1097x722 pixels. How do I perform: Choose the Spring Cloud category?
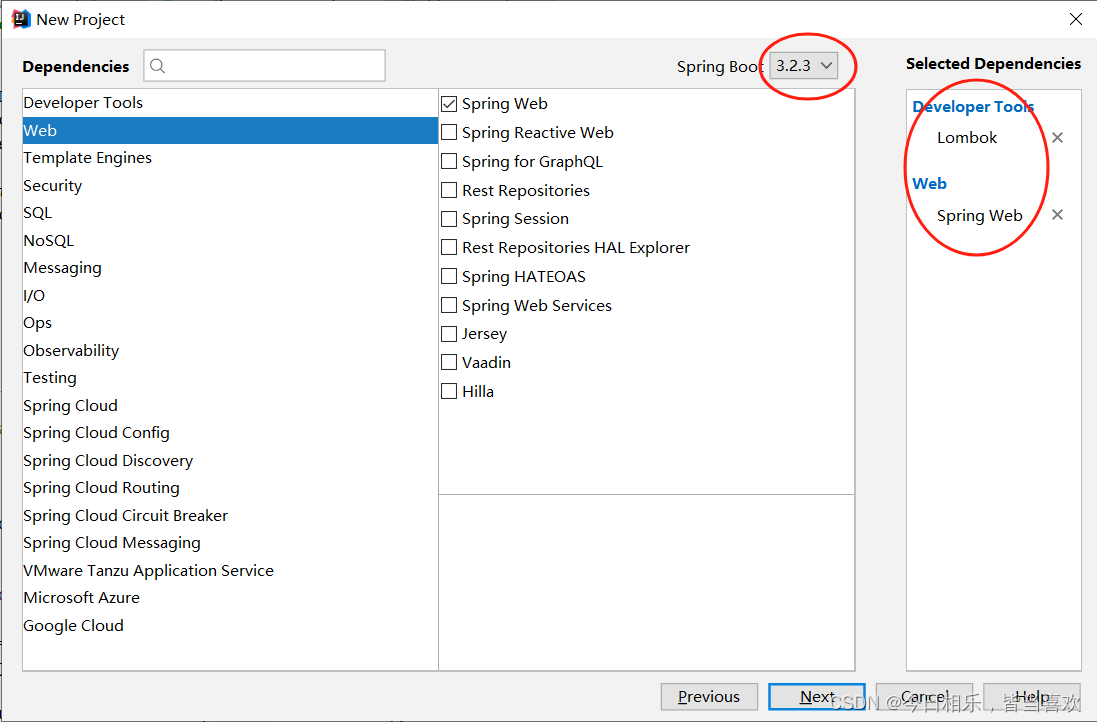pos(230,406)
